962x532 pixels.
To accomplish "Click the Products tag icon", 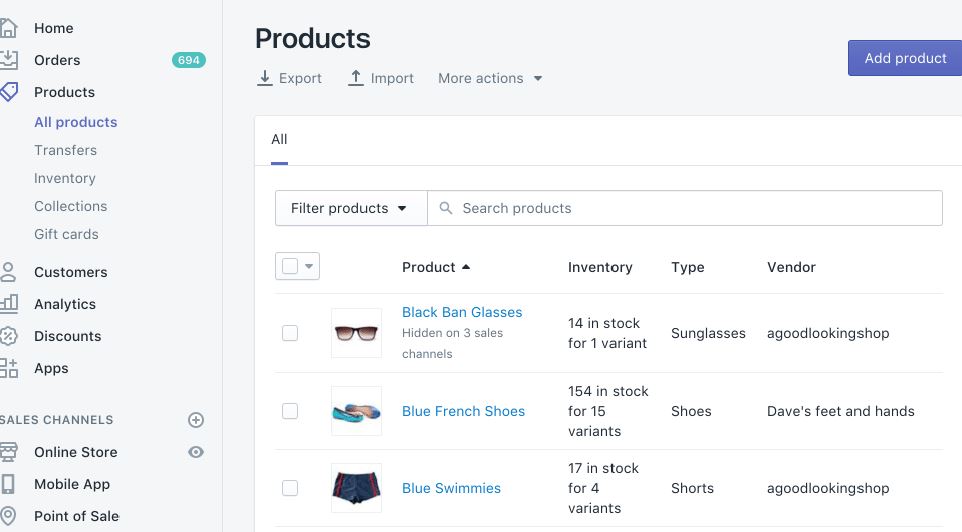I will (x=9, y=92).
